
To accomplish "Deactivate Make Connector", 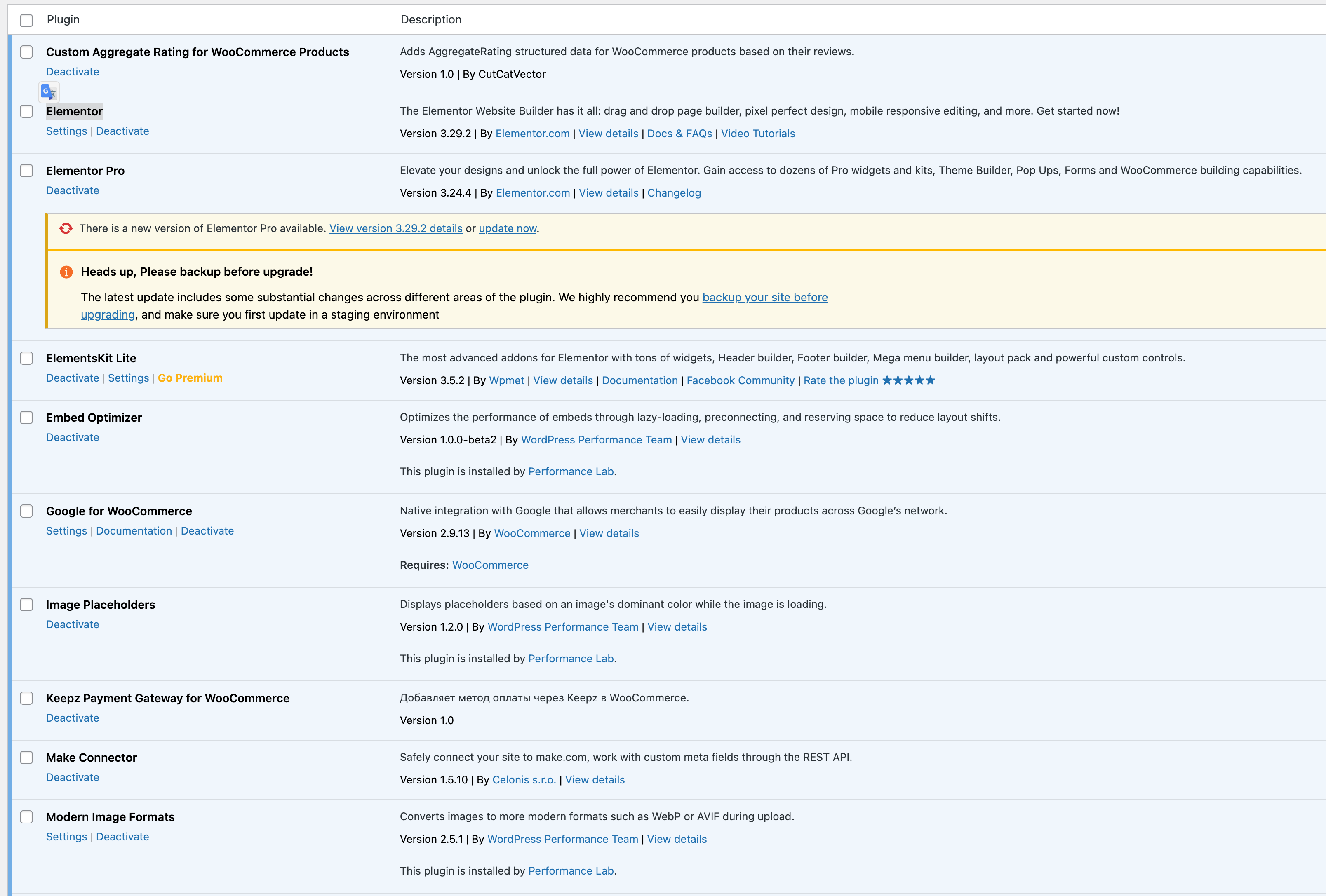I will click(73, 777).
